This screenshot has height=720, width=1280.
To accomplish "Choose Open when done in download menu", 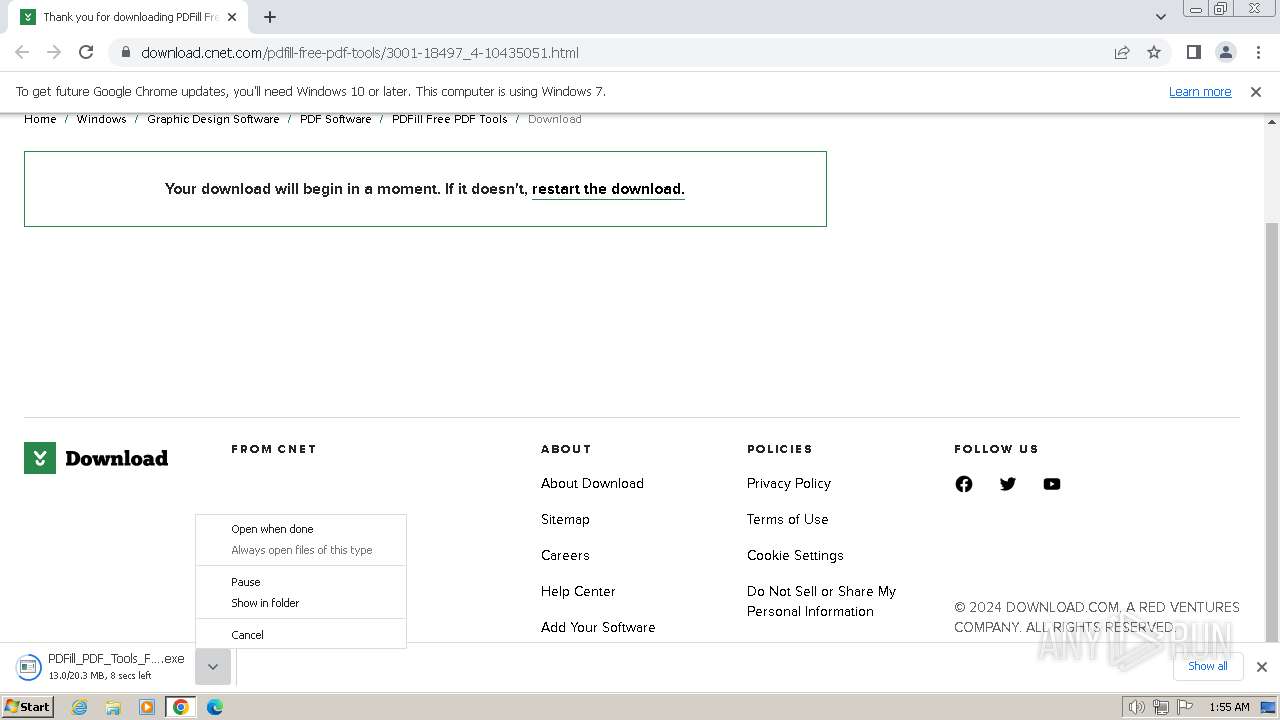I will tap(301, 529).
